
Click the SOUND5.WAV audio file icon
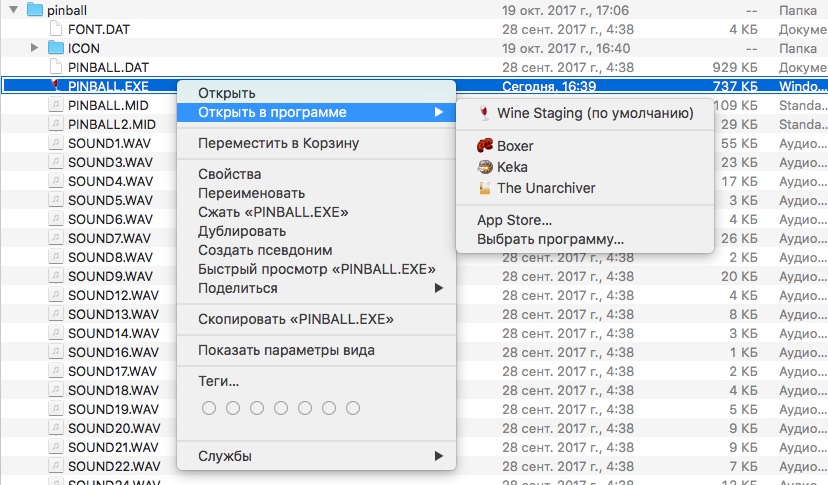tap(55, 200)
